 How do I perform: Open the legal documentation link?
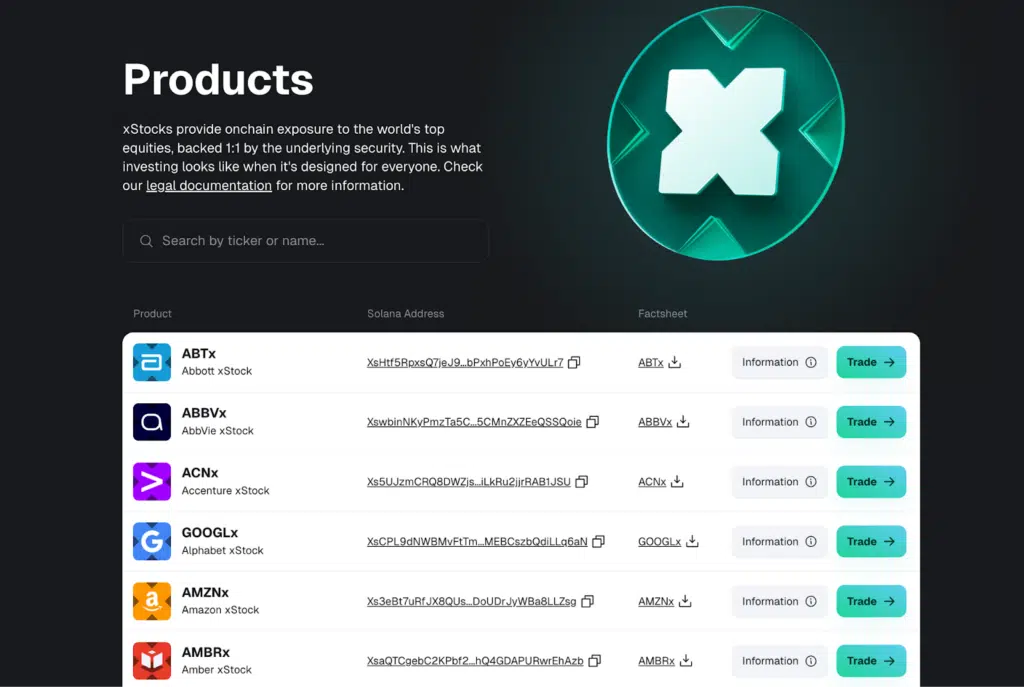tap(209, 186)
